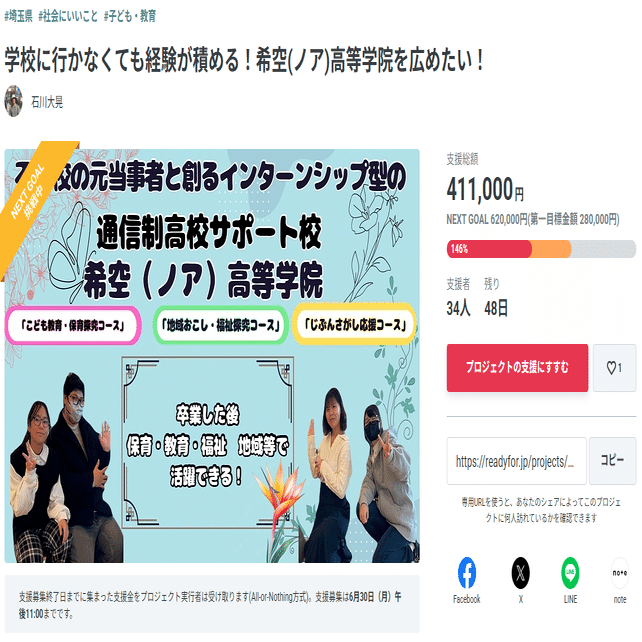The width and height of the screenshot is (642, 642).
Task: Share project through LINE icon
Action: click(570, 572)
